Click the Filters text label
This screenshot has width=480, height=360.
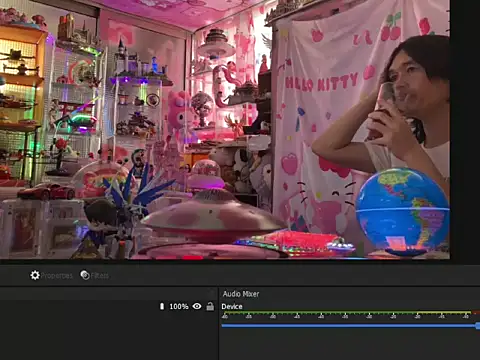tap(100, 276)
